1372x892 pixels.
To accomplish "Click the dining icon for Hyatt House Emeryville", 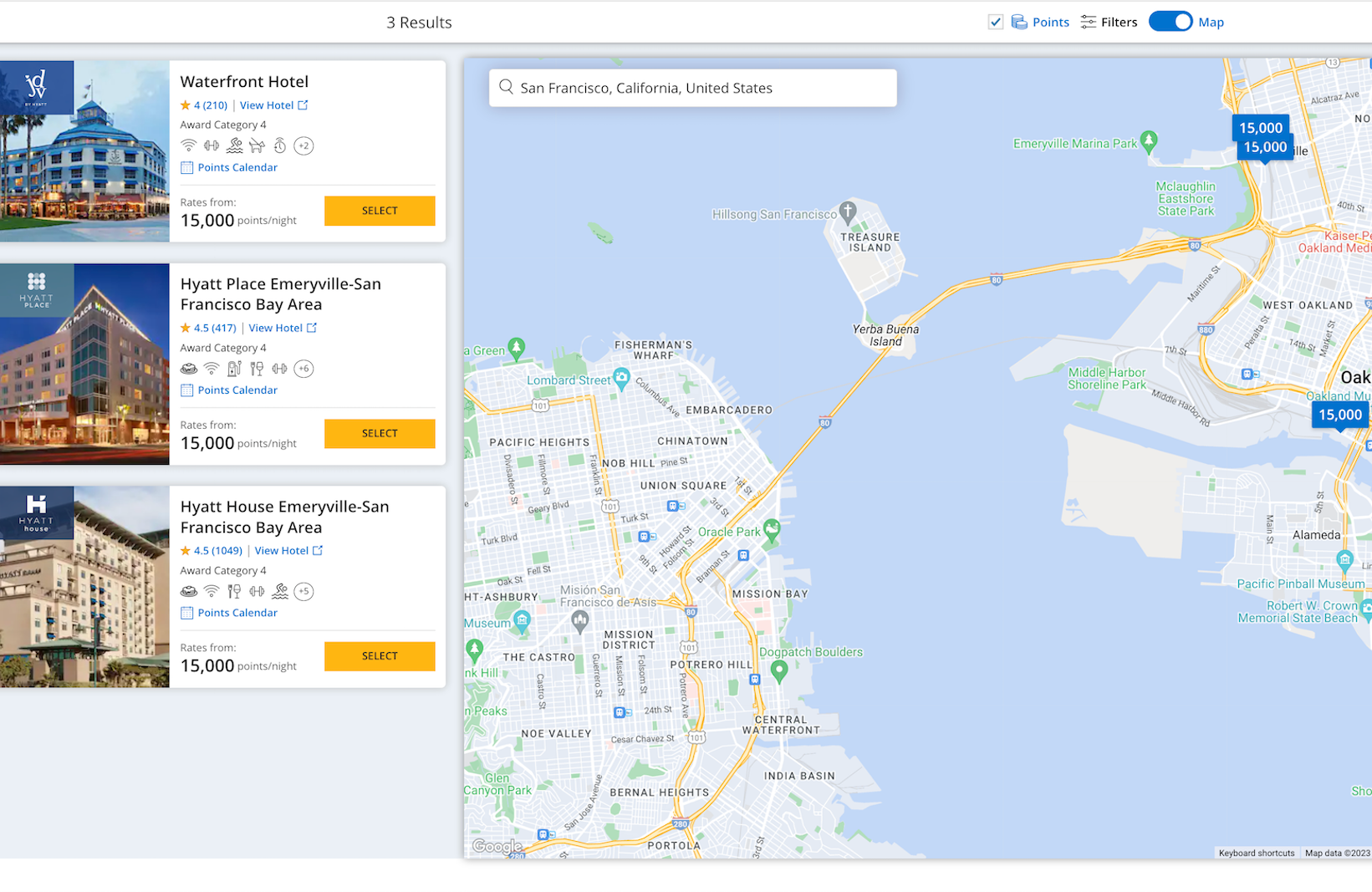I will click(234, 591).
